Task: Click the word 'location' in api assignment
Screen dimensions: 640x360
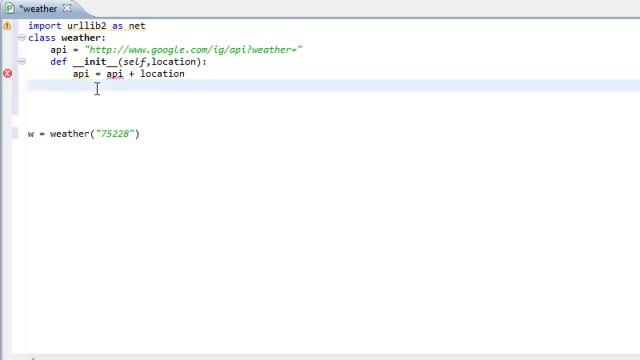Action: point(162,74)
